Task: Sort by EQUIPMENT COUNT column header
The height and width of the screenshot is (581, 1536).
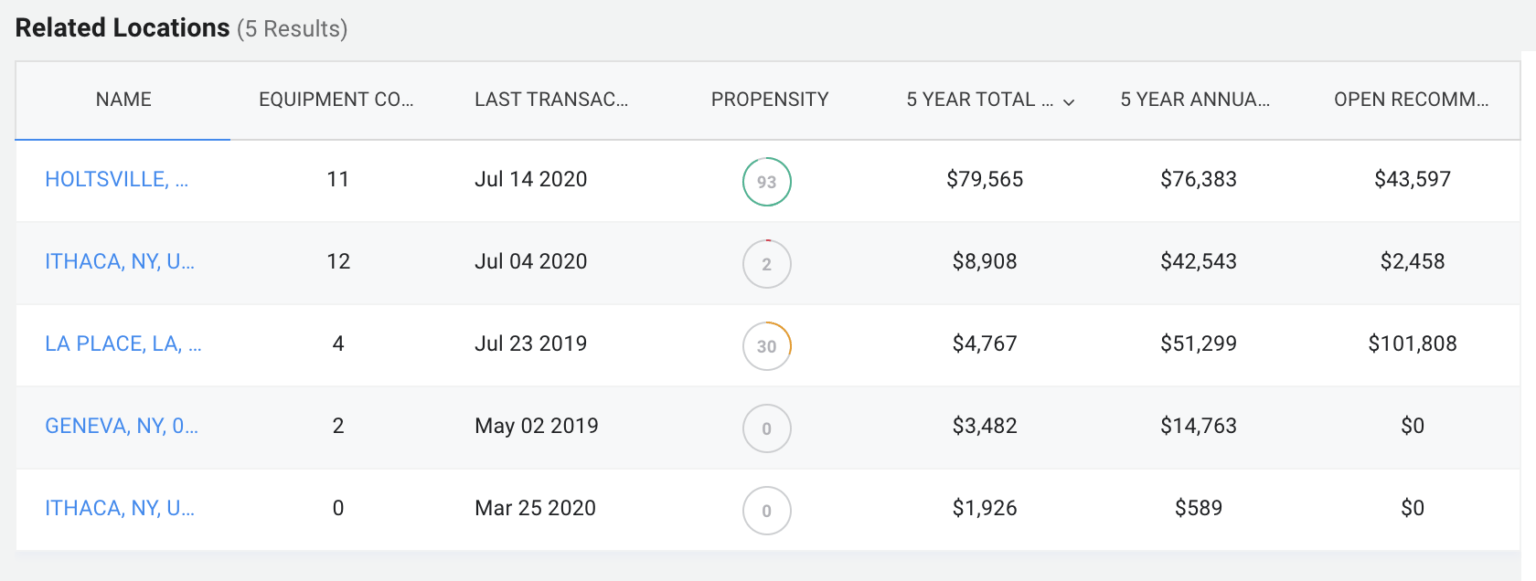Action: [337, 99]
